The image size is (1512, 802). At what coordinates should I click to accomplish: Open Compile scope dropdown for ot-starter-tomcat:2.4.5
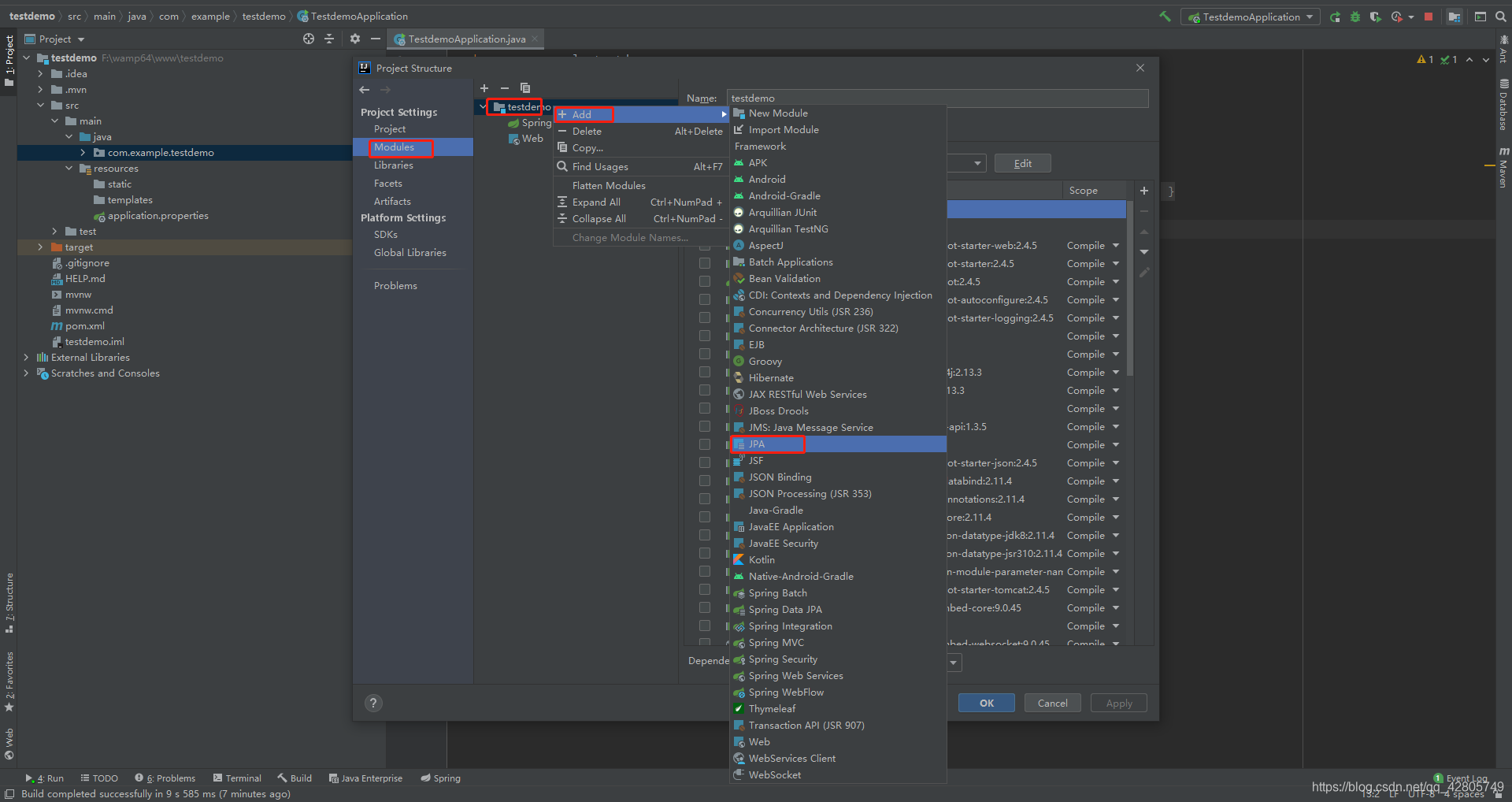pyautogui.click(x=1093, y=590)
